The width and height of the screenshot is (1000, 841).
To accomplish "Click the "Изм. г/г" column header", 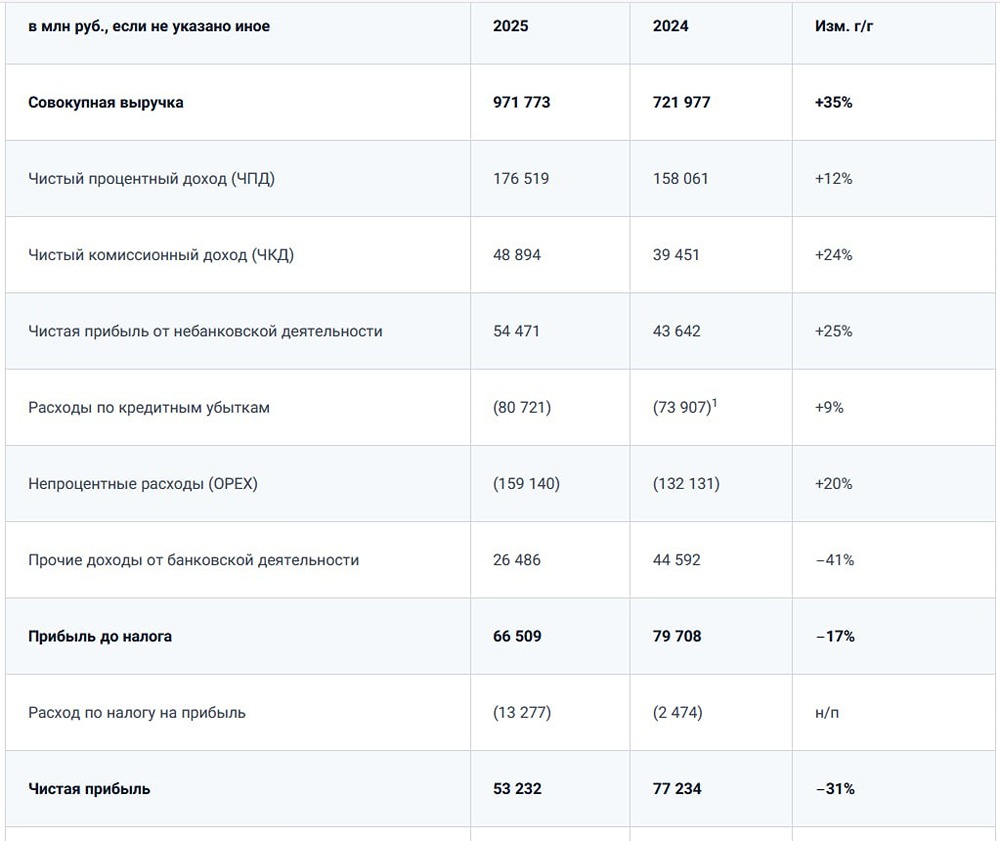I will (x=848, y=26).
